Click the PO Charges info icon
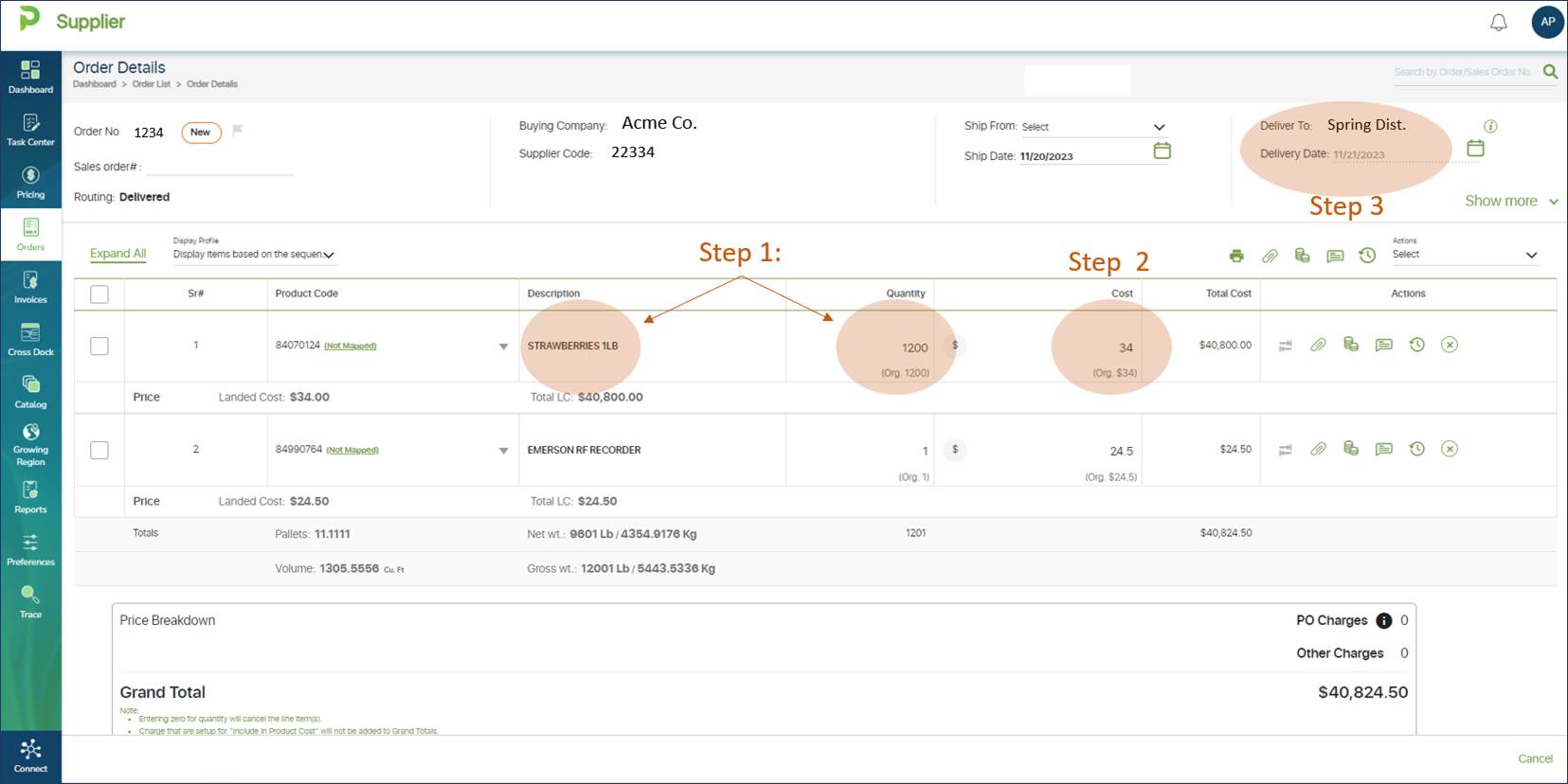 [1384, 621]
